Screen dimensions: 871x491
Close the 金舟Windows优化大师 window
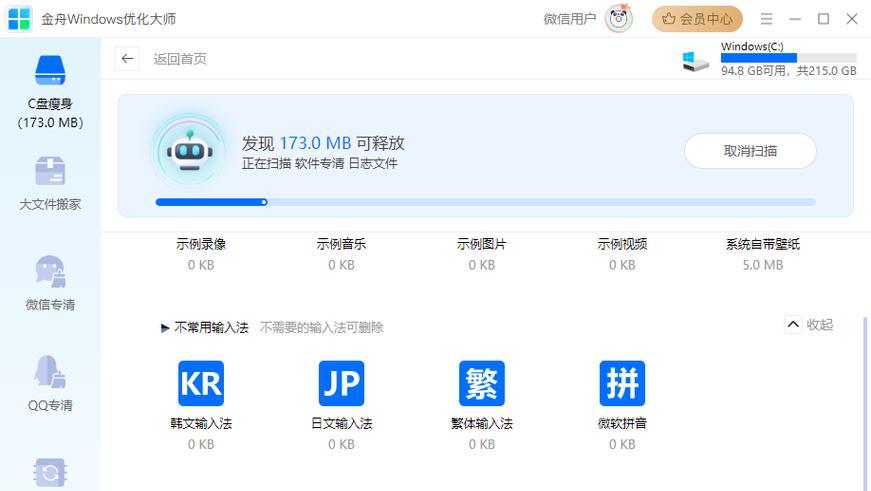[852, 19]
